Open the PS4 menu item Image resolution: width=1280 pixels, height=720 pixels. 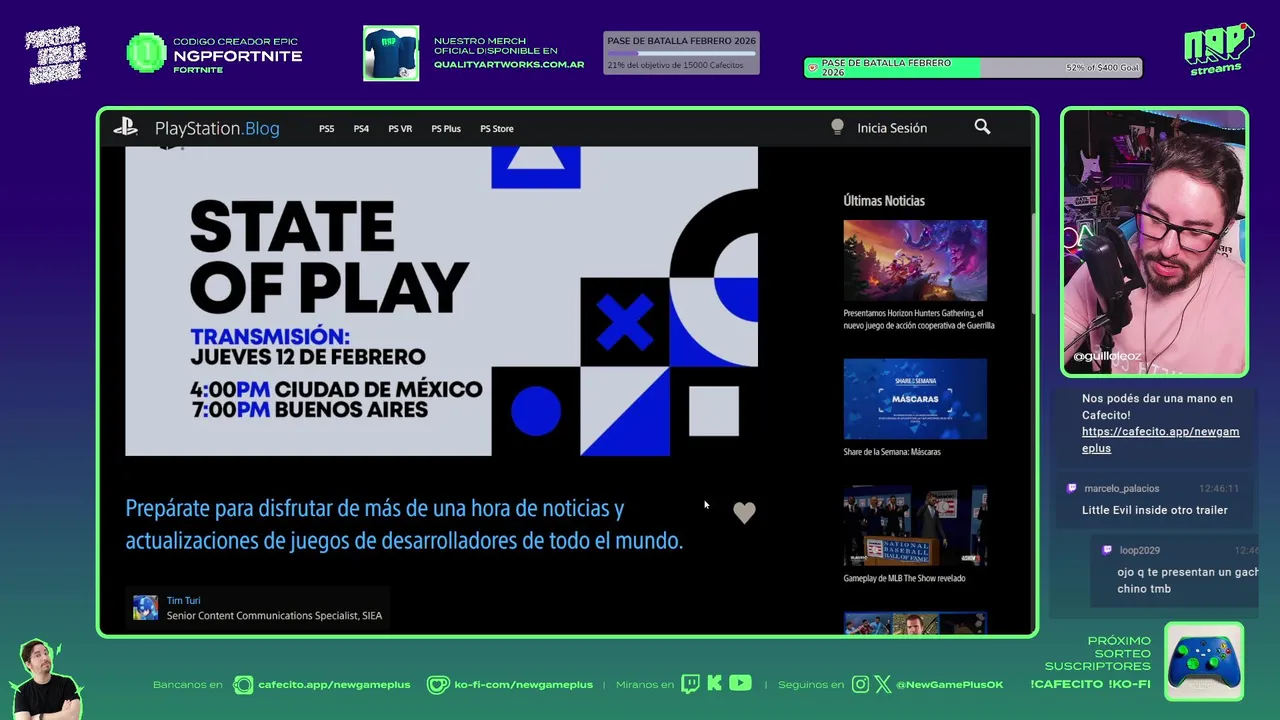361,128
